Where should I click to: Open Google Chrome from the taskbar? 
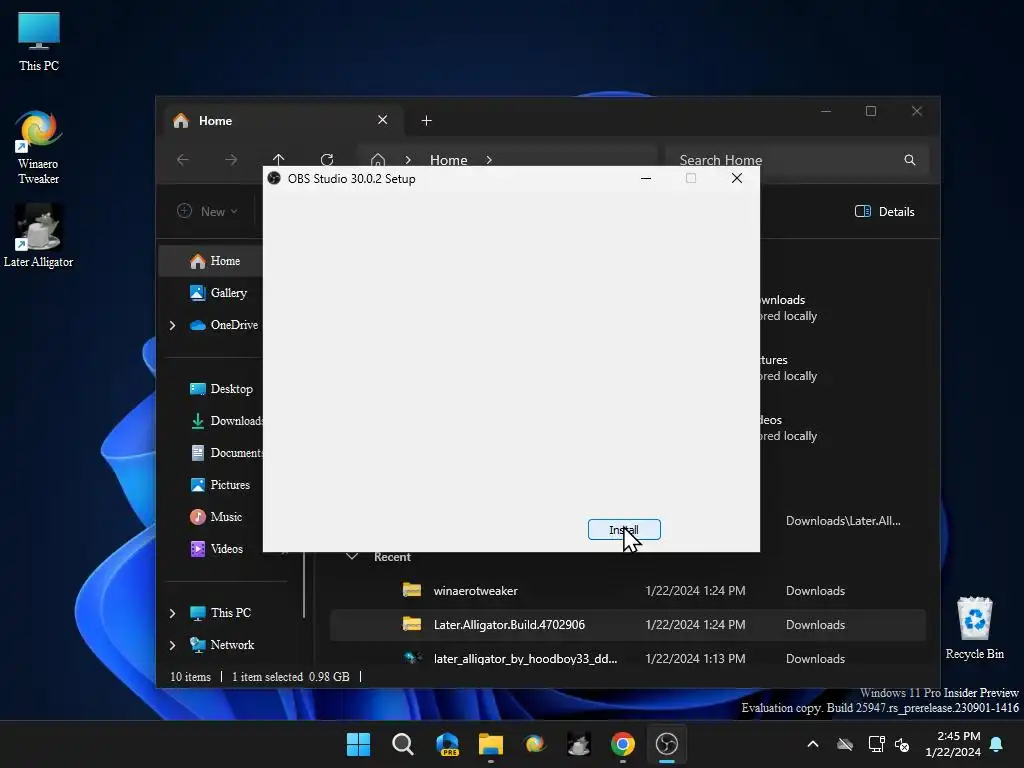pos(622,744)
